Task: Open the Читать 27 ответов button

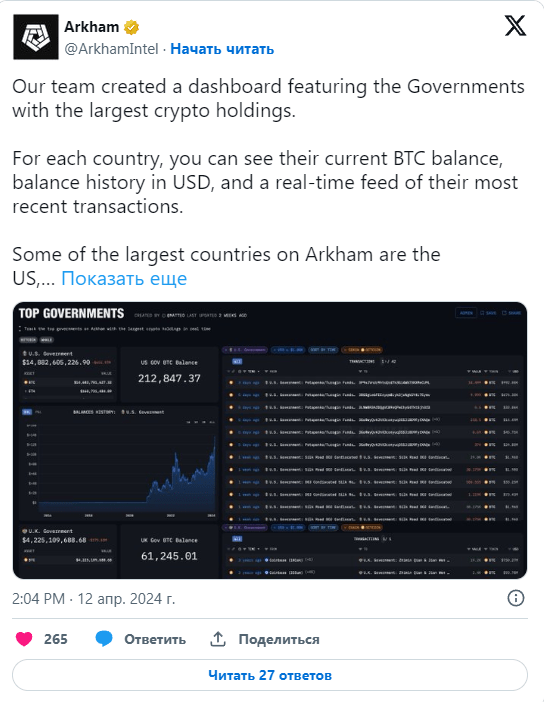Action: pyautogui.click(x=270, y=675)
